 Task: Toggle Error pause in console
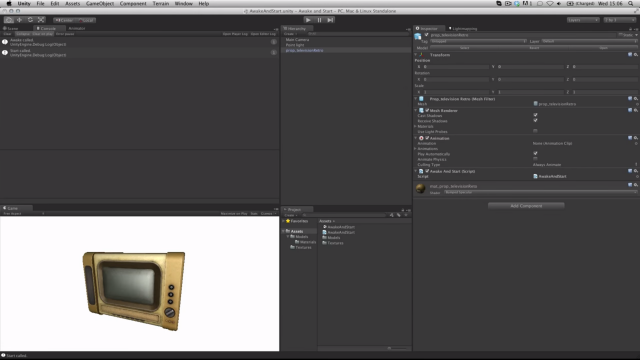(x=65, y=34)
